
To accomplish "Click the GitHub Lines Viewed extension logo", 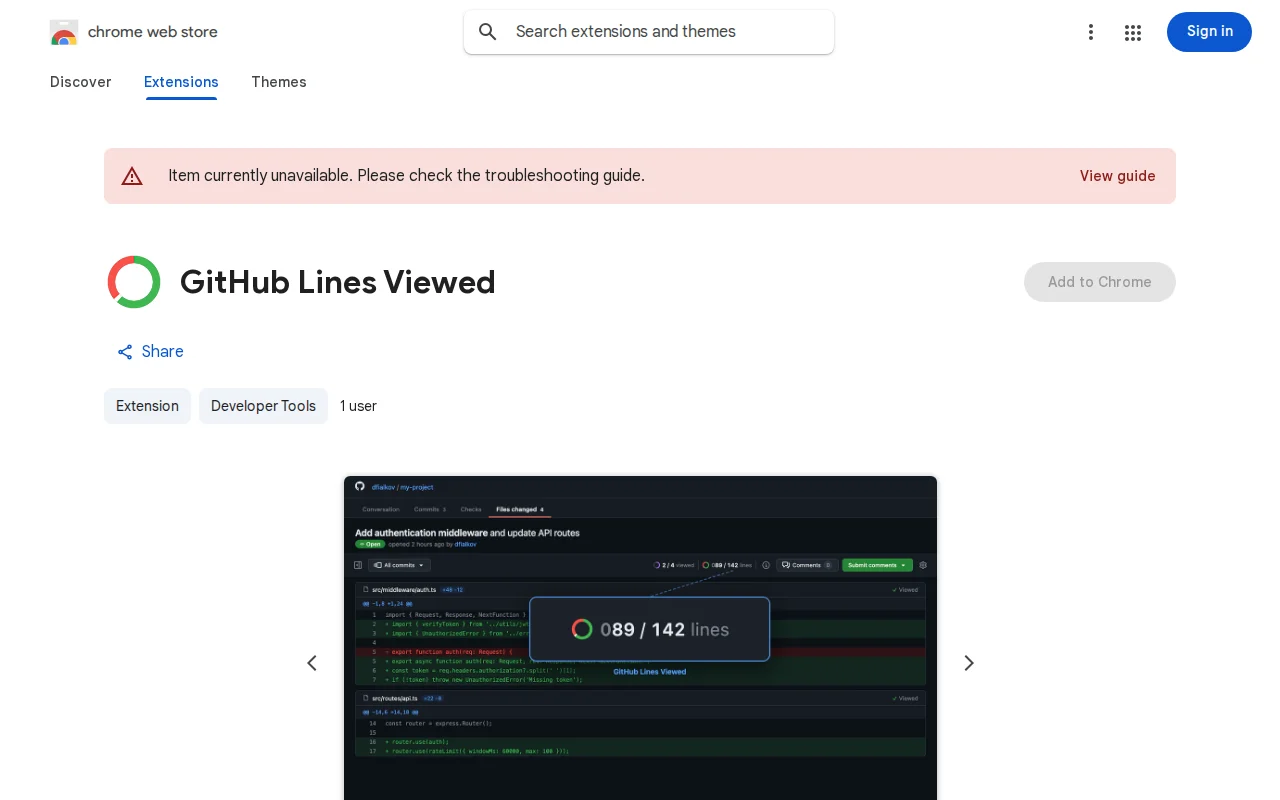I will click(134, 282).
